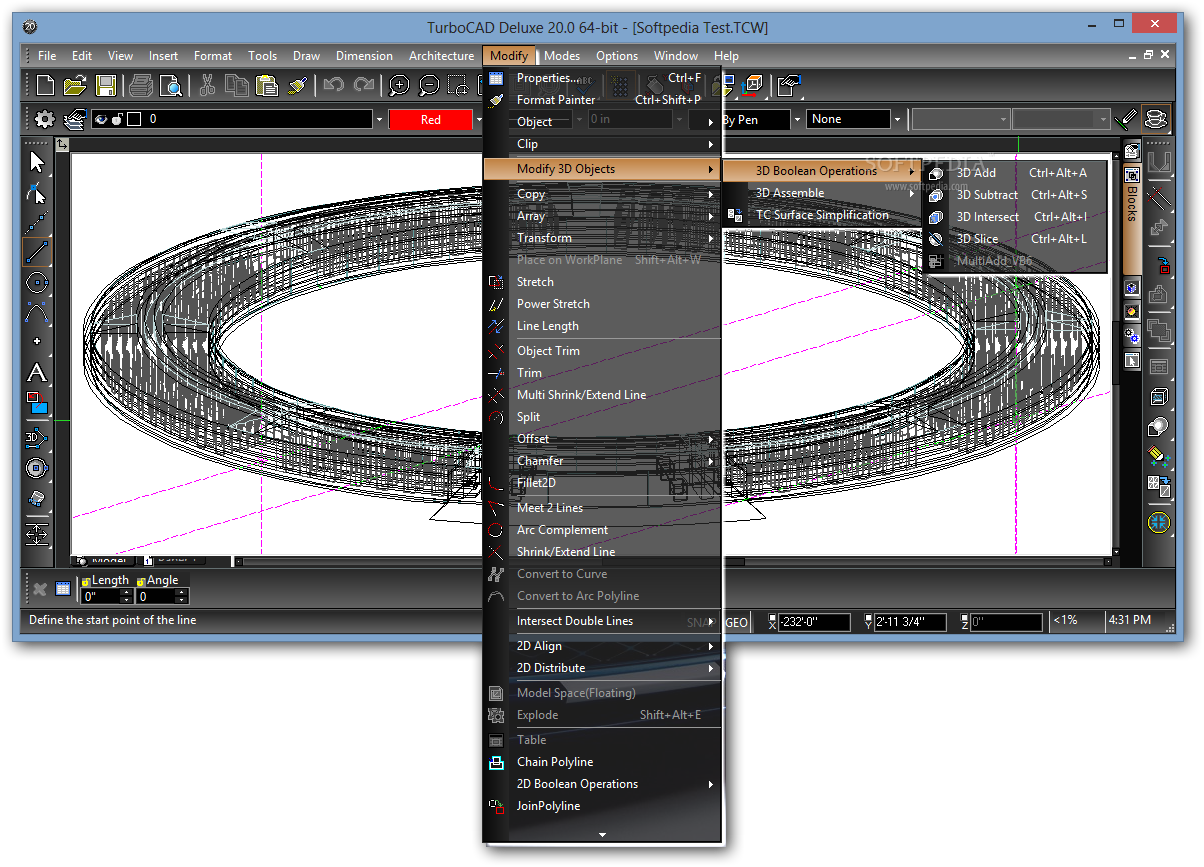Toggle the Length lock icon
This screenshot has height=867, width=1204.
coord(86,581)
